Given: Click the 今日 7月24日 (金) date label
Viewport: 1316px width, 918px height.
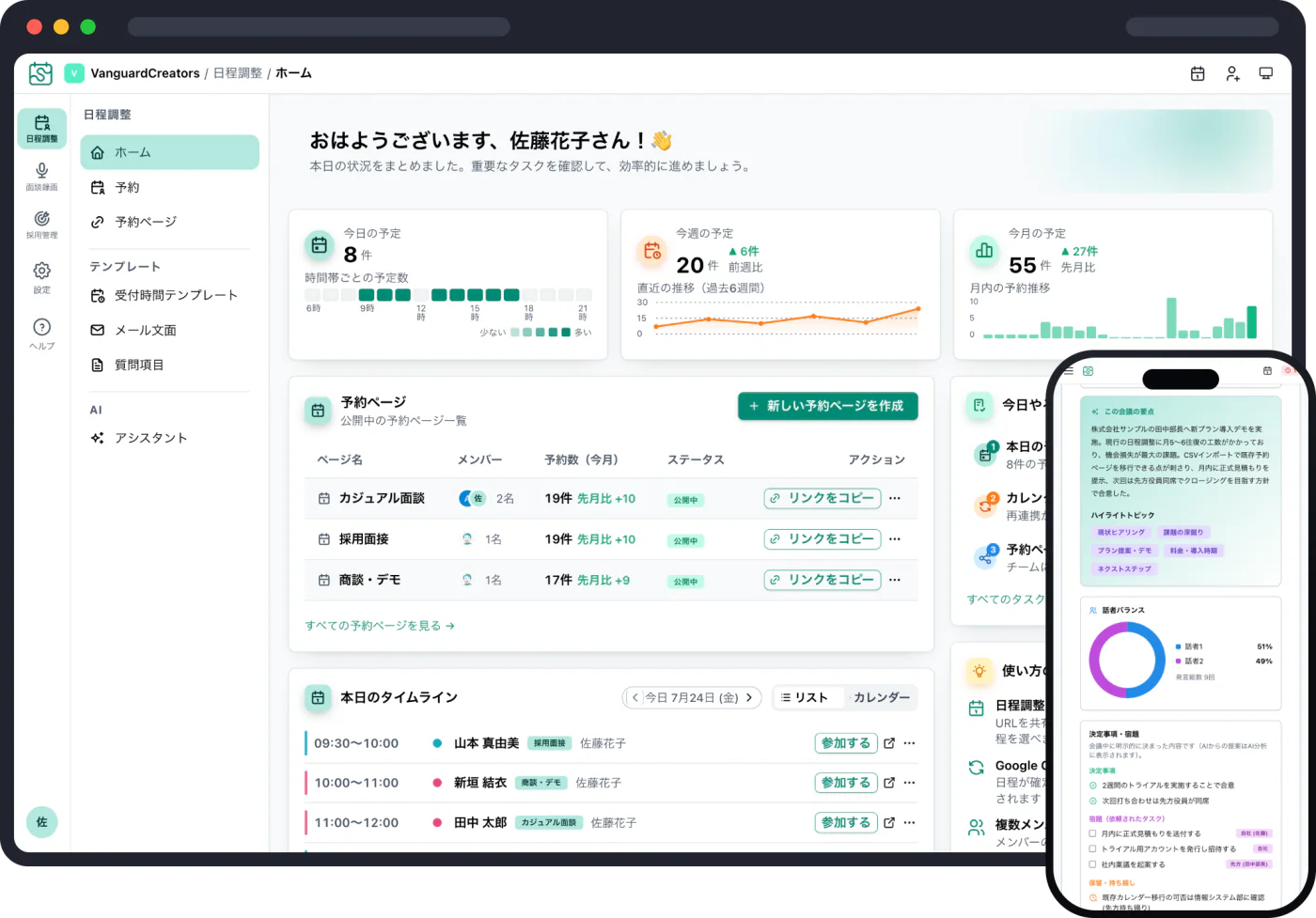Looking at the screenshot, I should pyautogui.click(x=692, y=697).
